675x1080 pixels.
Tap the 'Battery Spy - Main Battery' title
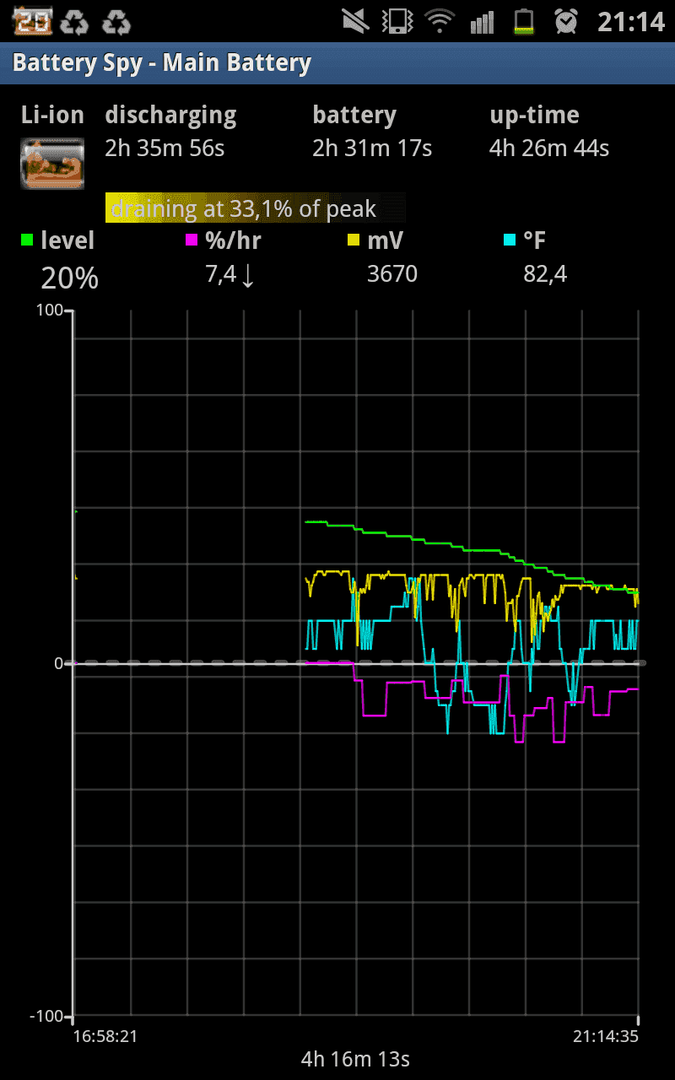coord(162,63)
